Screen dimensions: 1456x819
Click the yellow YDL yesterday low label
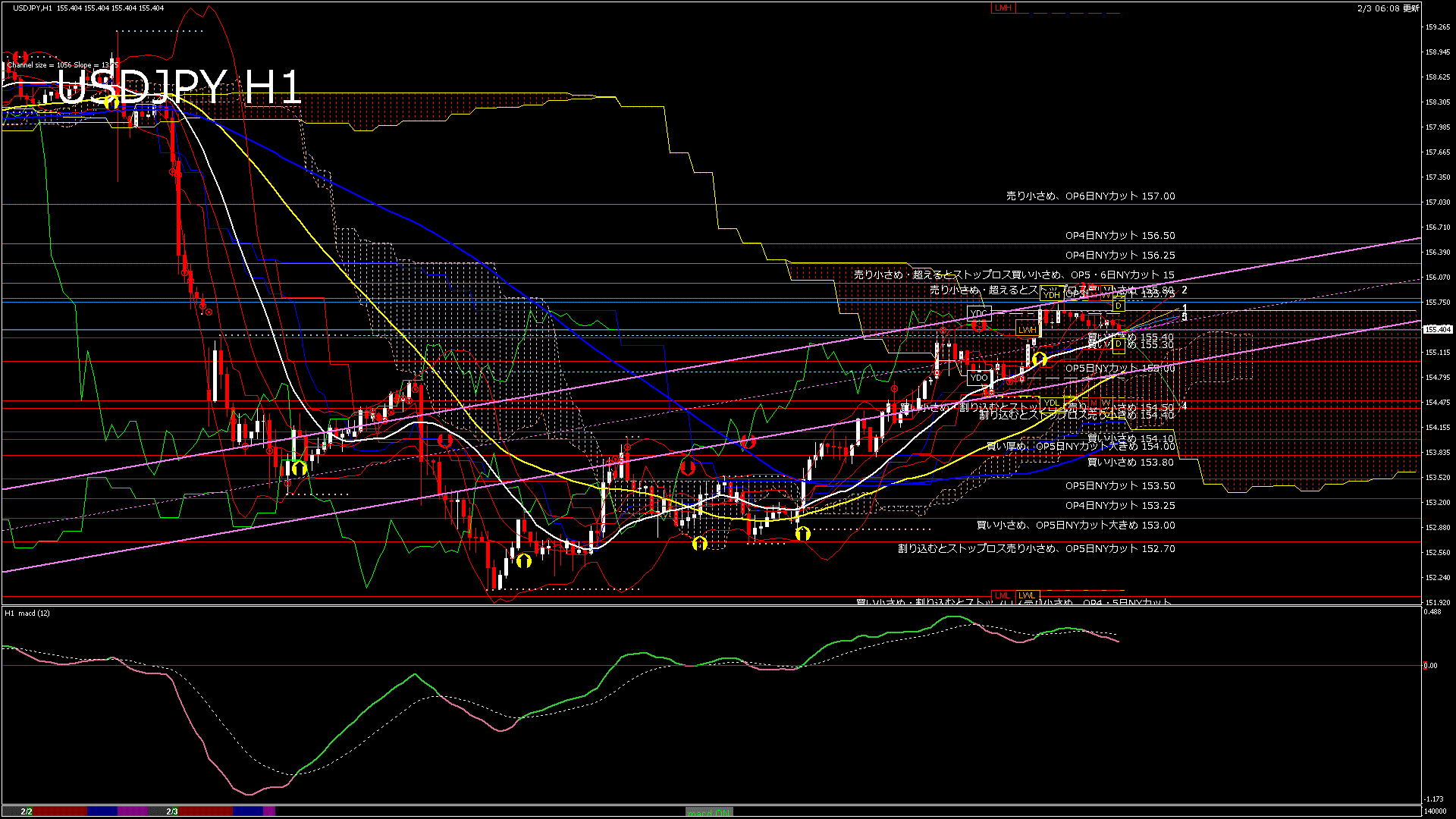click(1051, 403)
